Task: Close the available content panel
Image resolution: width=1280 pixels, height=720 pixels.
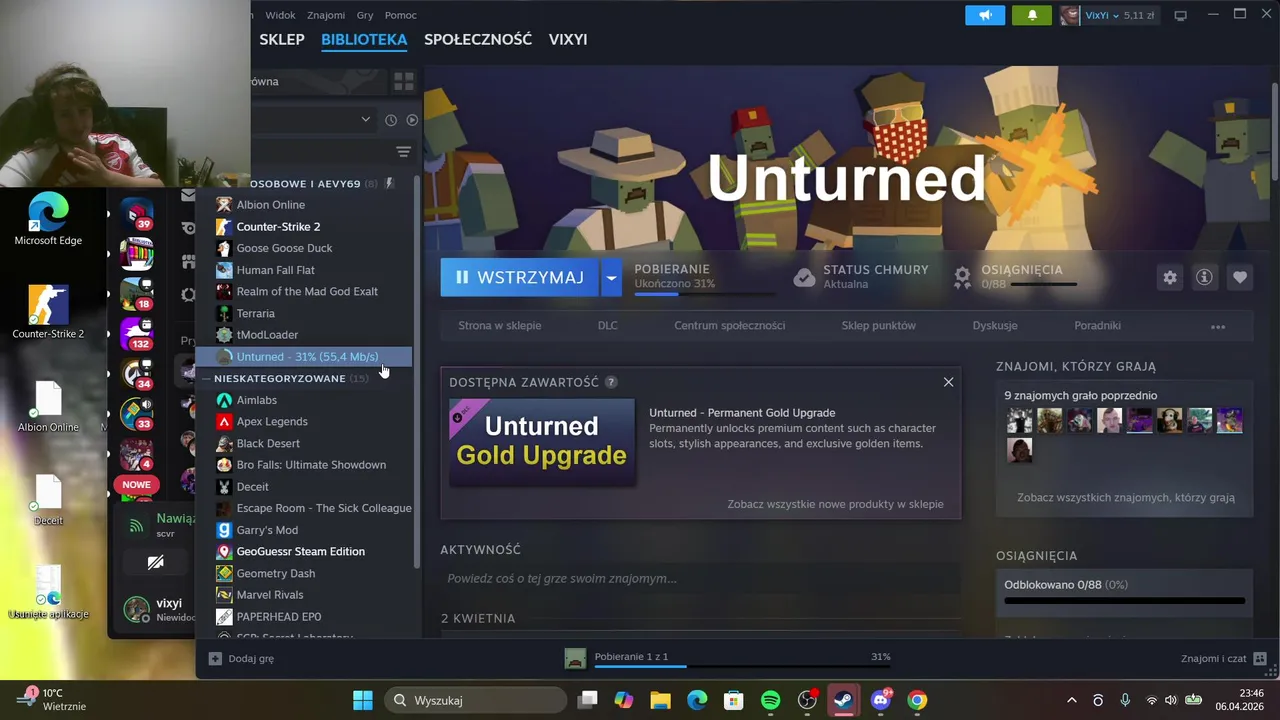Action: (x=949, y=382)
